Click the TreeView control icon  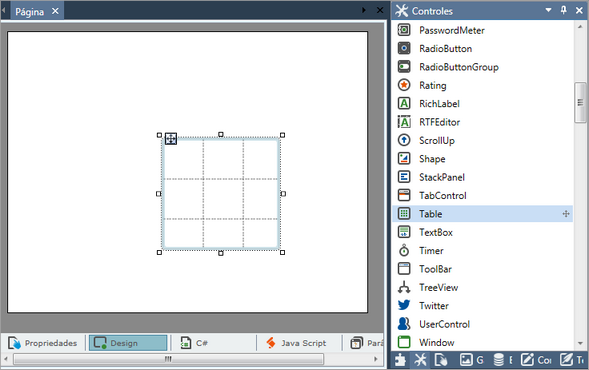click(404, 287)
